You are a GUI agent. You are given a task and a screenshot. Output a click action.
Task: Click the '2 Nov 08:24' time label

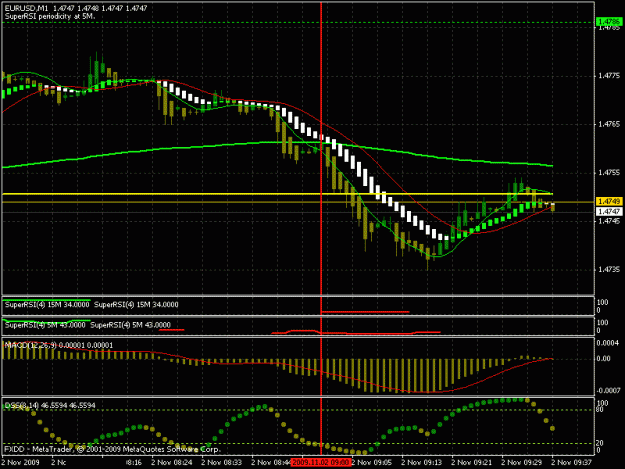(x=172, y=463)
